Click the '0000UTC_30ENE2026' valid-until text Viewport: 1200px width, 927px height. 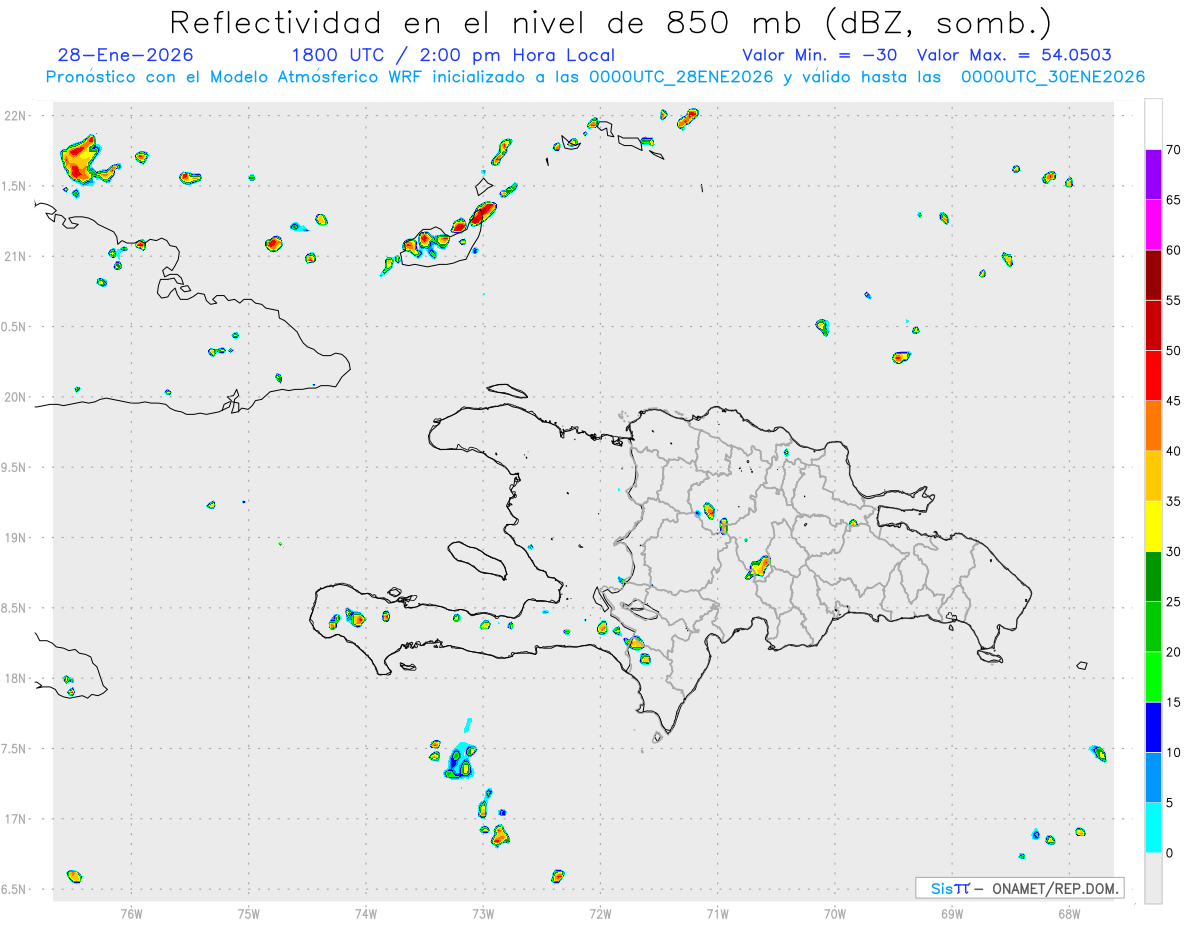coord(1053,77)
